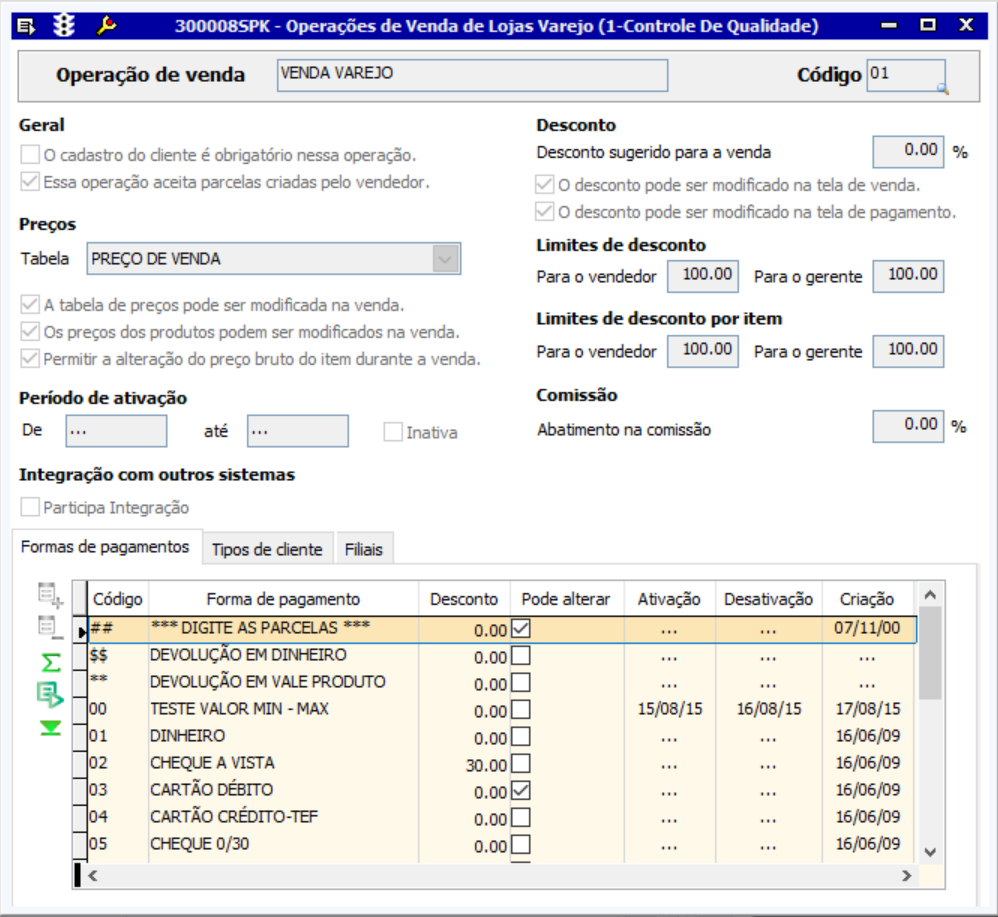Click the Desconto column header

464,599
